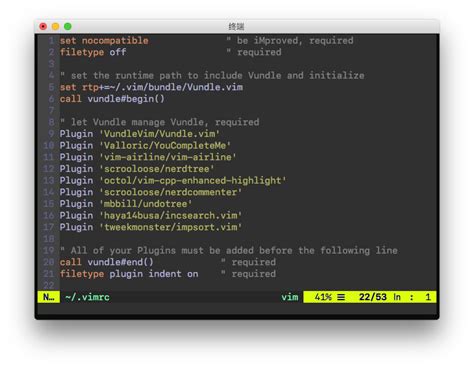Screen dimensions: 474x369
Task: Click the red close window button
Action: (43, 26)
